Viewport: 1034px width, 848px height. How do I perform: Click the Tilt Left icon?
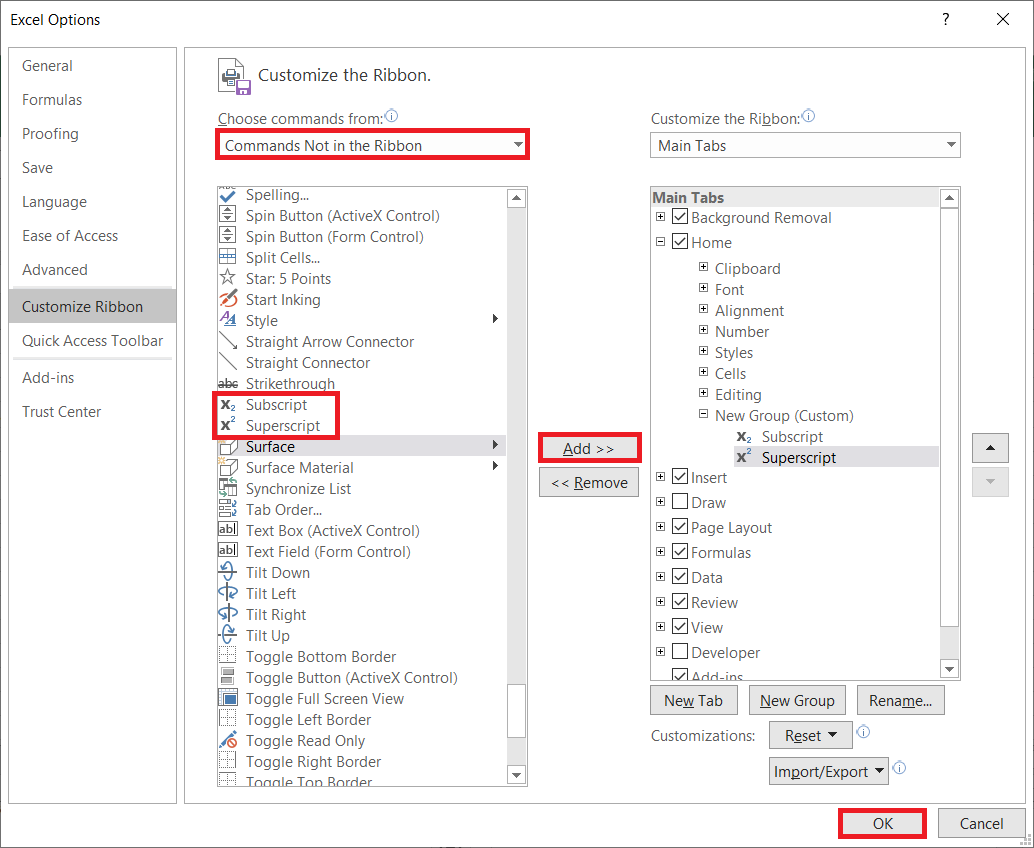(228, 593)
